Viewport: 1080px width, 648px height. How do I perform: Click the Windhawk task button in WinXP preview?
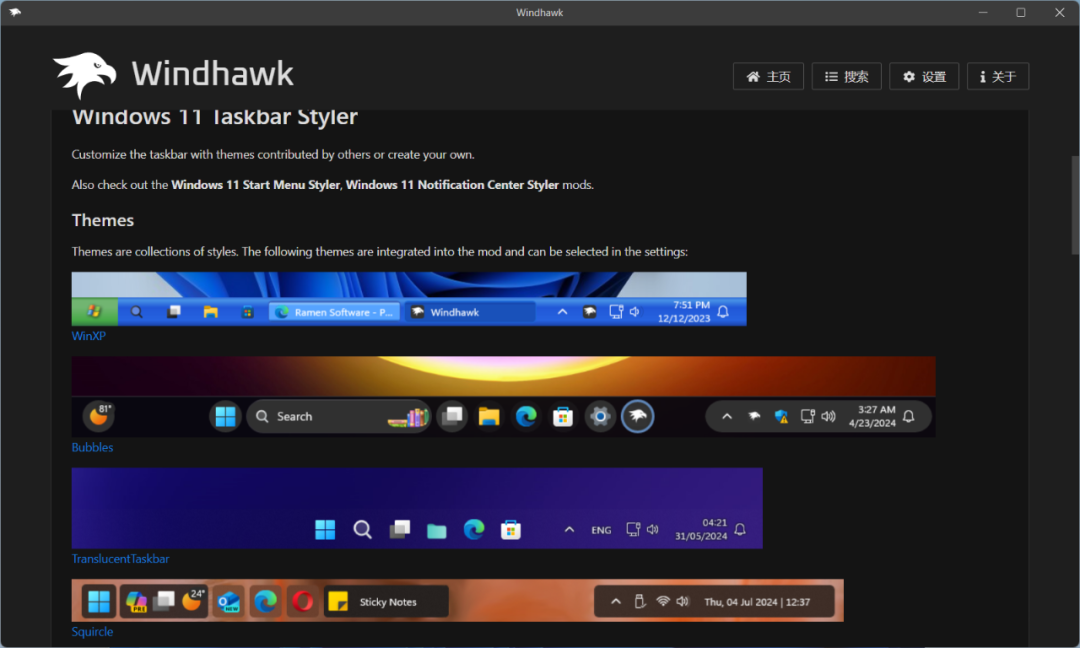coord(470,312)
